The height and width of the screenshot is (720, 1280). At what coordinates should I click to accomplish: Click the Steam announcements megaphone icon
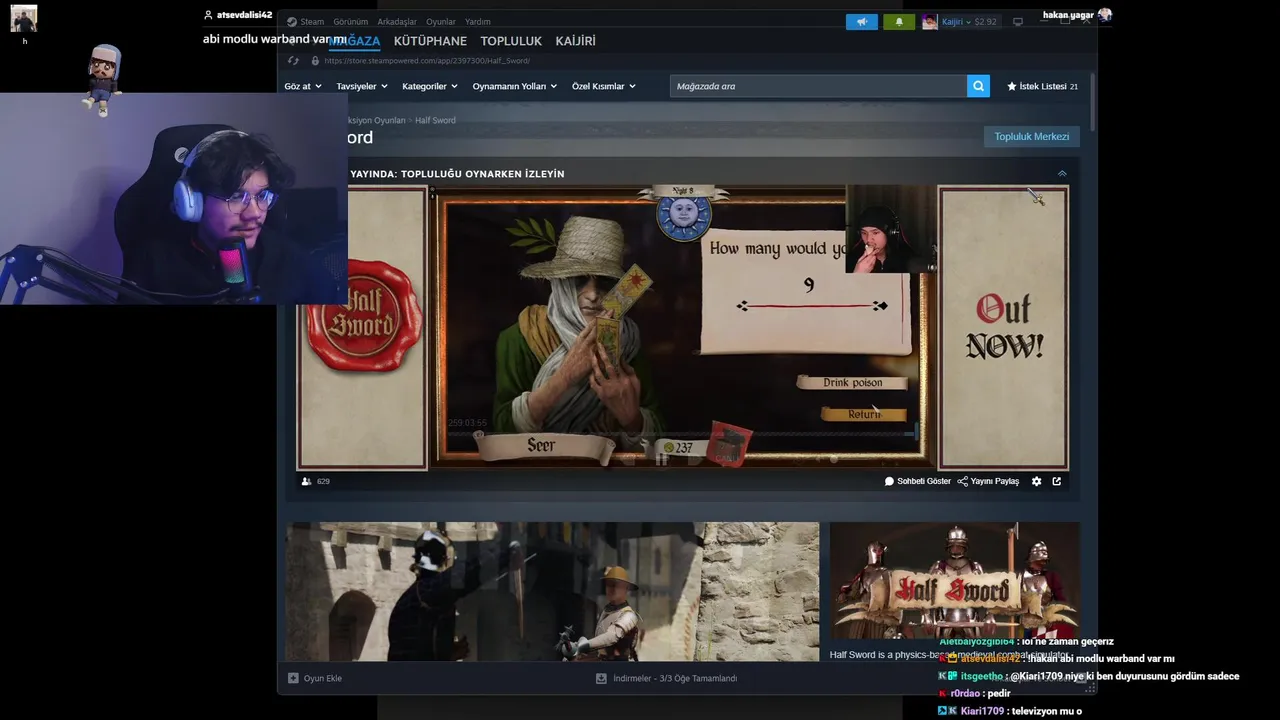861,21
